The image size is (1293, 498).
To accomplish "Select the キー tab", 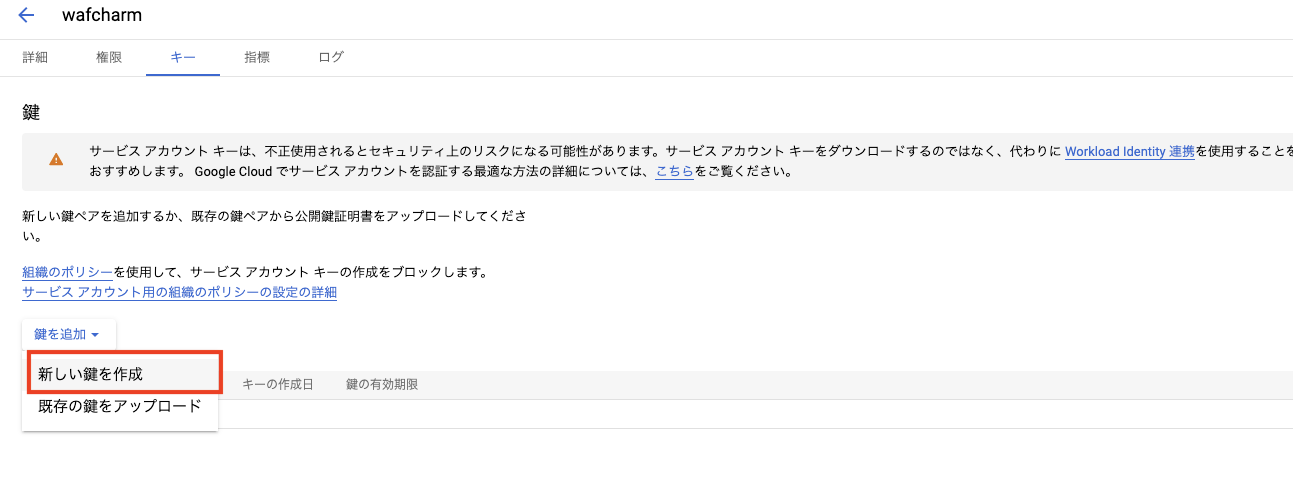I will (182, 58).
